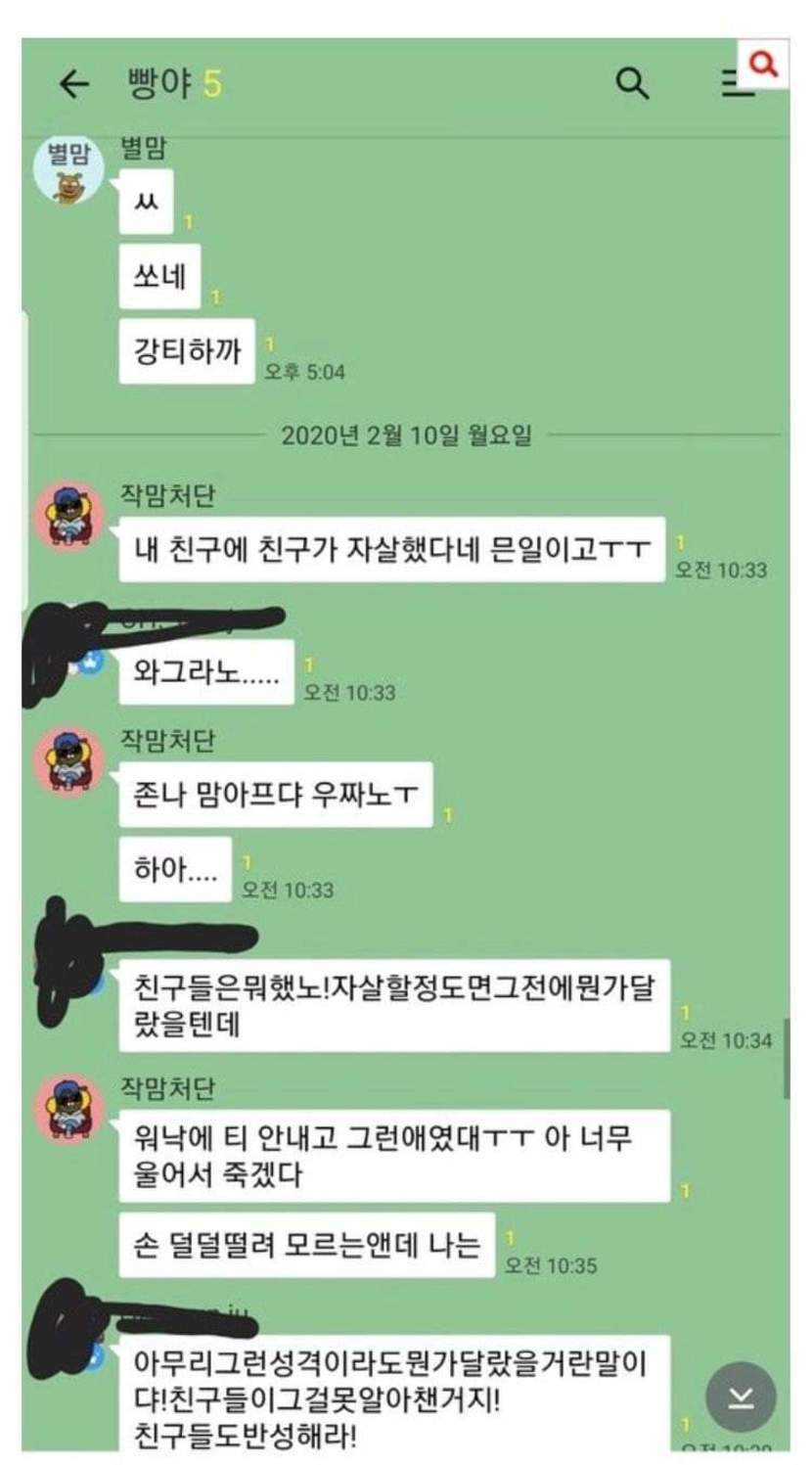Screen dimensions: 812x1465
Task: Tap the 친구들은뭐했노 message bubble
Action: click(394, 1005)
